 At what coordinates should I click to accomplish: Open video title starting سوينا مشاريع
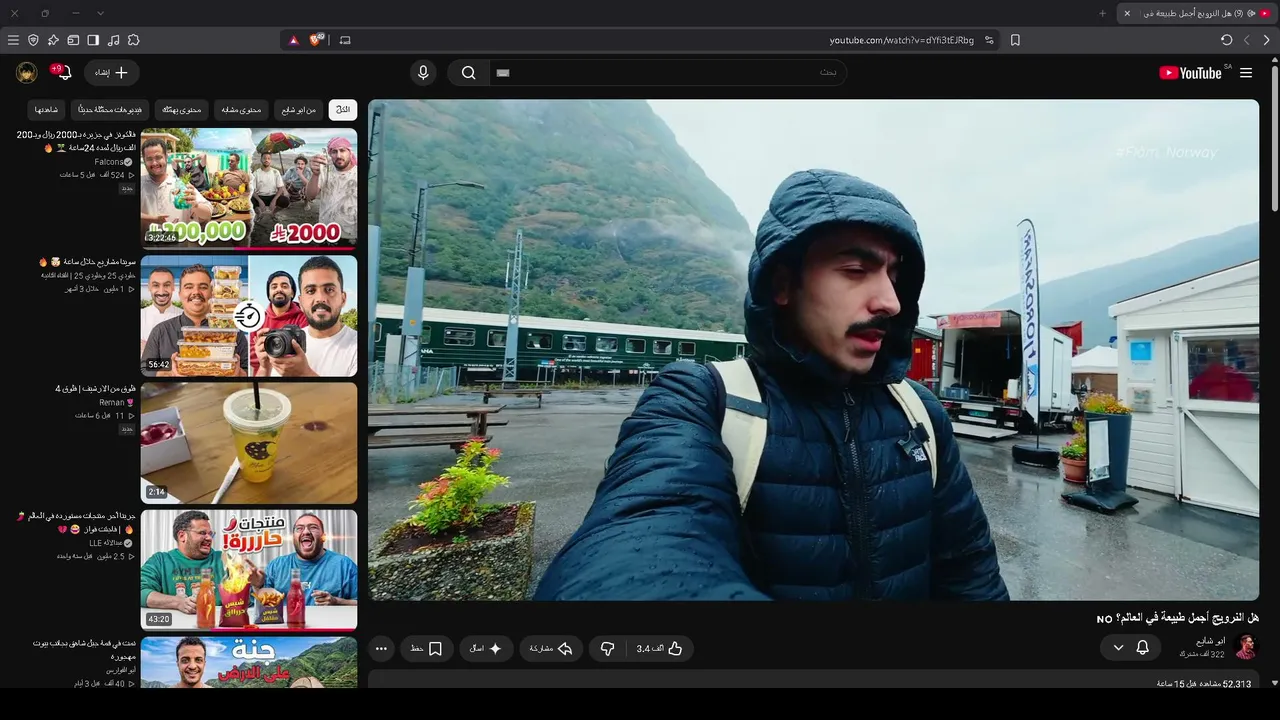(88, 262)
